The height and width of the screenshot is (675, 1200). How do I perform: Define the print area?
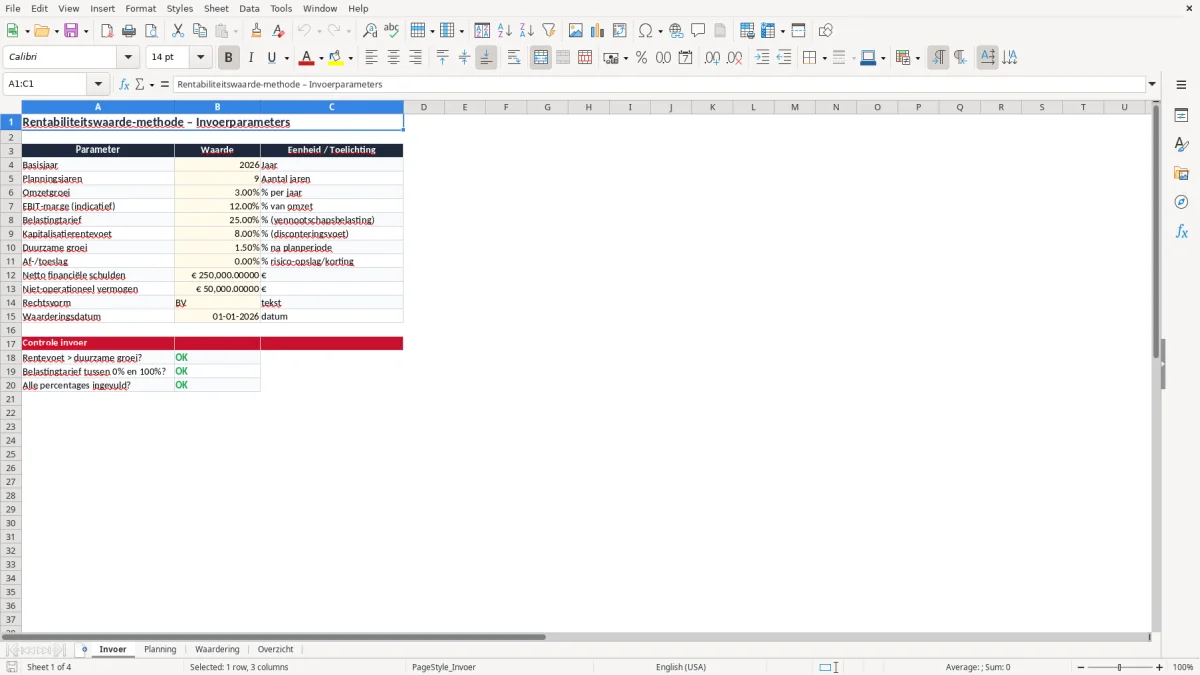[747, 31]
